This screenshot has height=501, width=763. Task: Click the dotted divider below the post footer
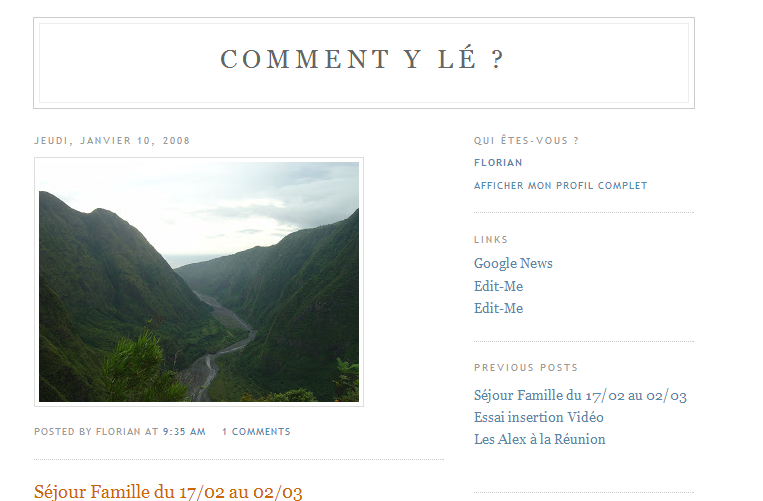[x=238, y=459]
